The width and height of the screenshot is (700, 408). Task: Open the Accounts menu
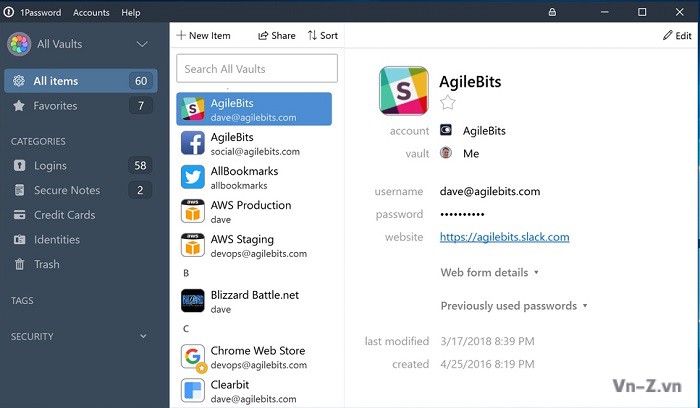coord(91,12)
